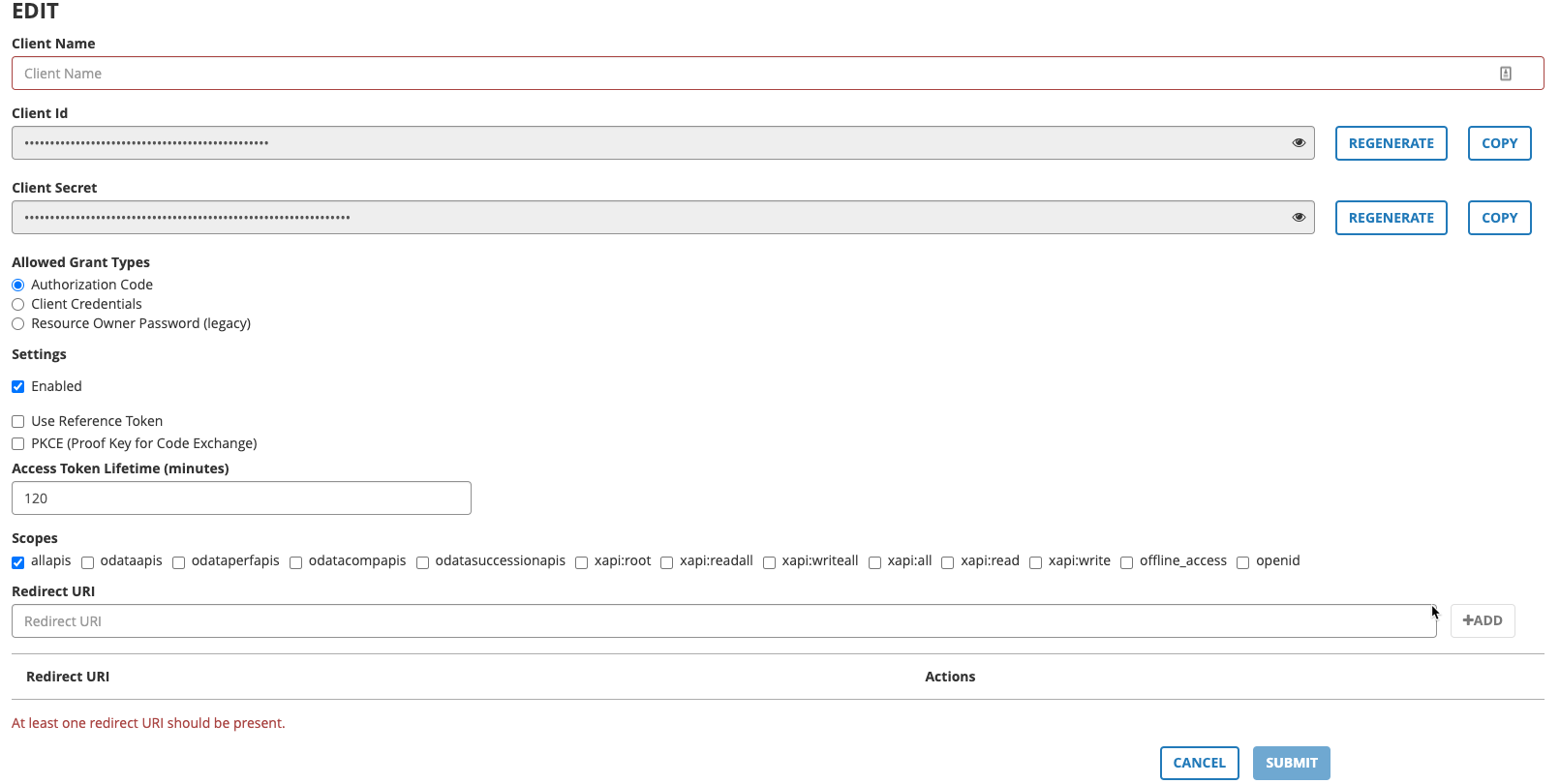1560x784 pixels.
Task: Check the odataperfapis scope
Action: [x=178, y=562]
